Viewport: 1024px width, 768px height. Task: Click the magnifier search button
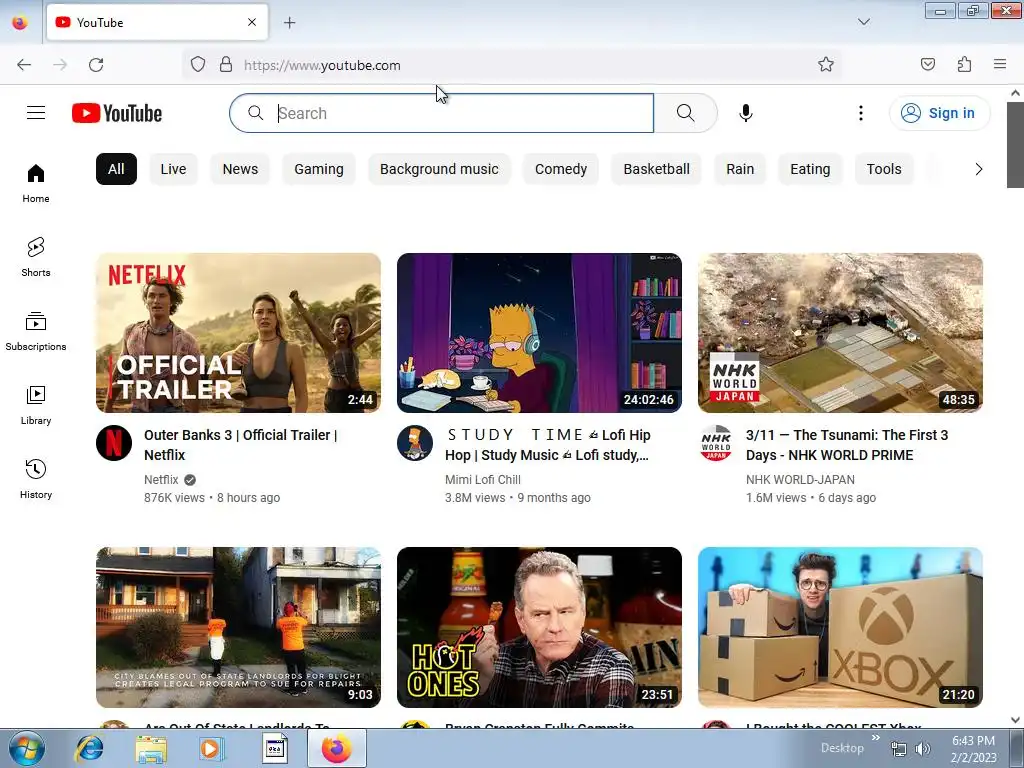click(686, 113)
